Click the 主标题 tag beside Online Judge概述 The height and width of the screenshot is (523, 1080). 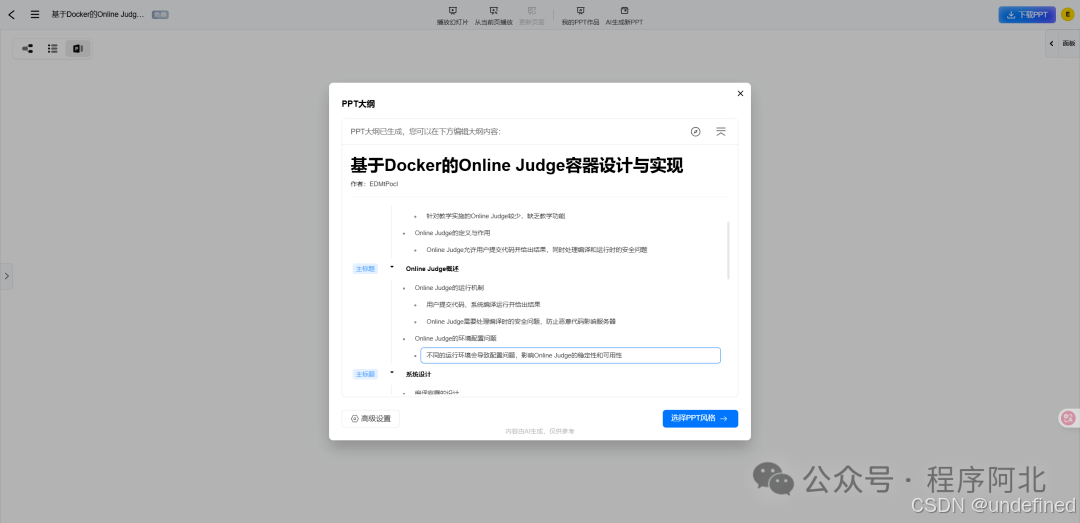coord(365,269)
